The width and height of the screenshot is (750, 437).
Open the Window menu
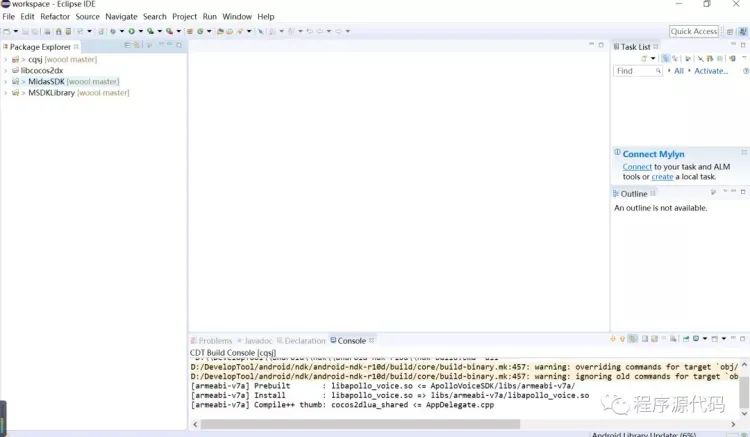pos(237,16)
